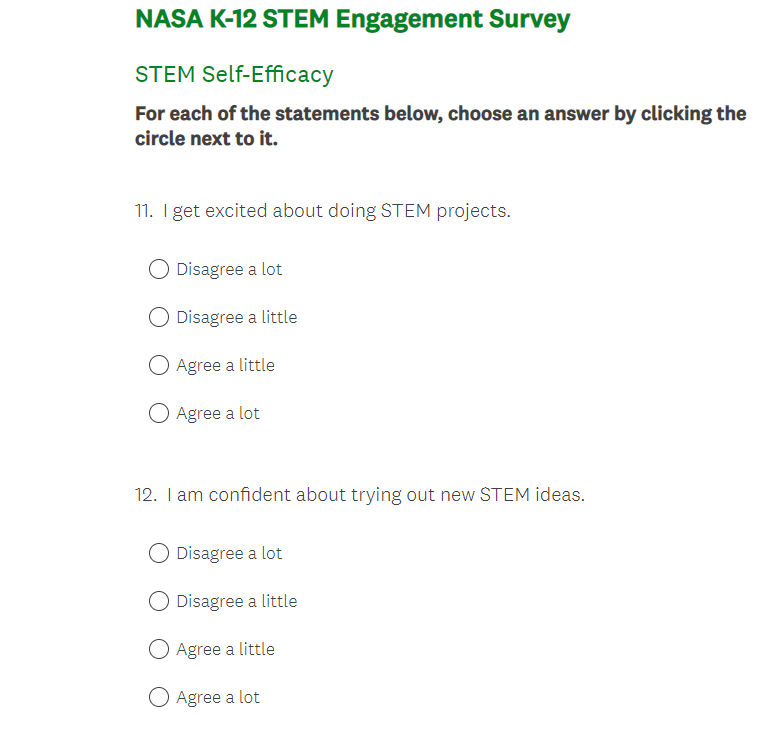Mark "Agree a lot" circle for STEM projects question
The width and height of the screenshot is (772, 738).
pyautogui.click(x=158, y=413)
